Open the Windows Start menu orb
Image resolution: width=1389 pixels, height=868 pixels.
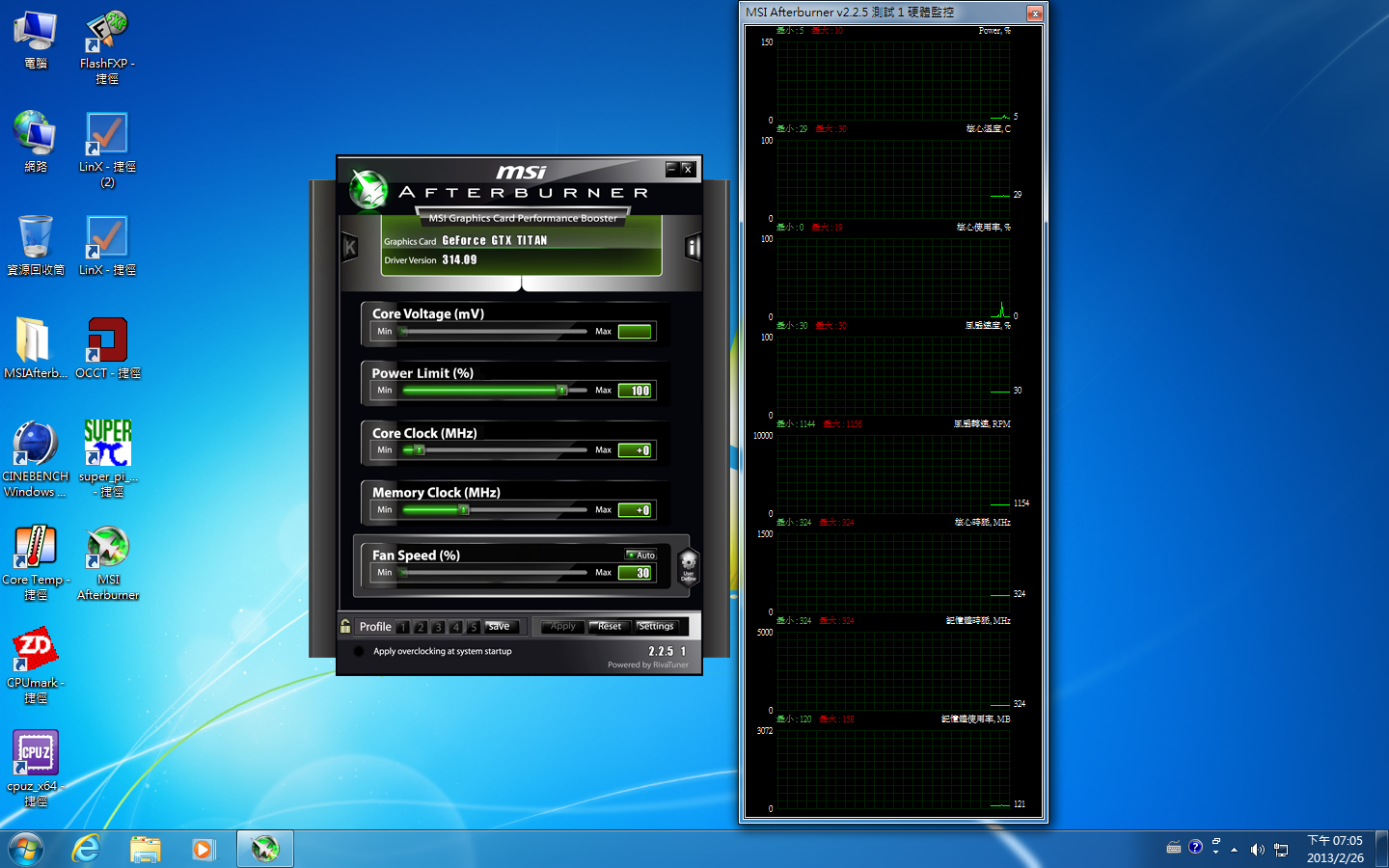click(x=26, y=849)
